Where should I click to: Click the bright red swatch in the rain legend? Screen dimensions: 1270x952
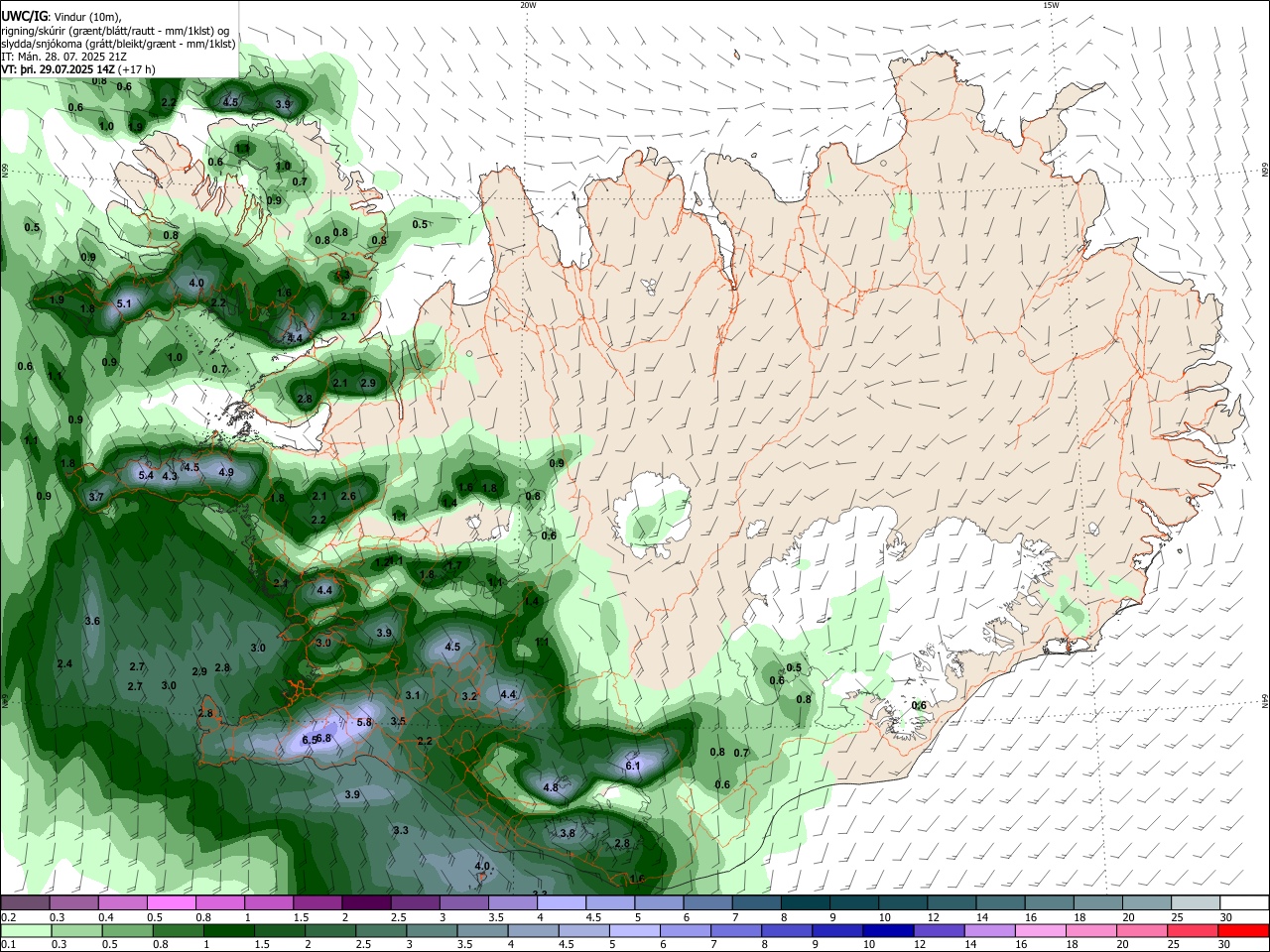click(1245, 931)
